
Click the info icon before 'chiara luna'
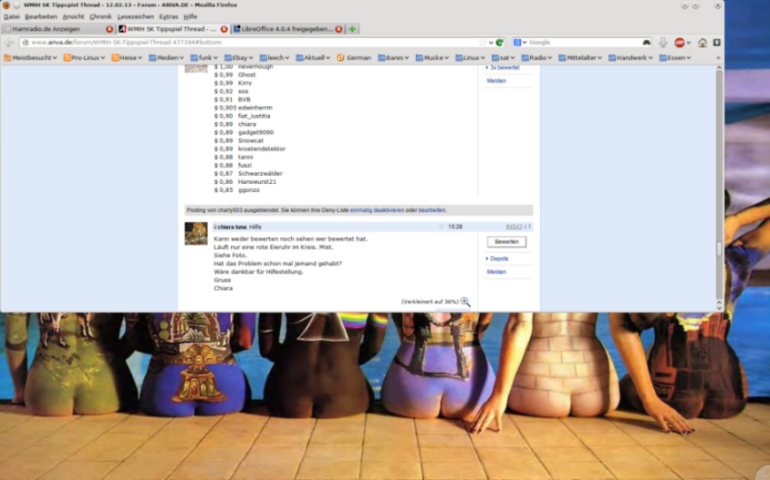point(215,227)
